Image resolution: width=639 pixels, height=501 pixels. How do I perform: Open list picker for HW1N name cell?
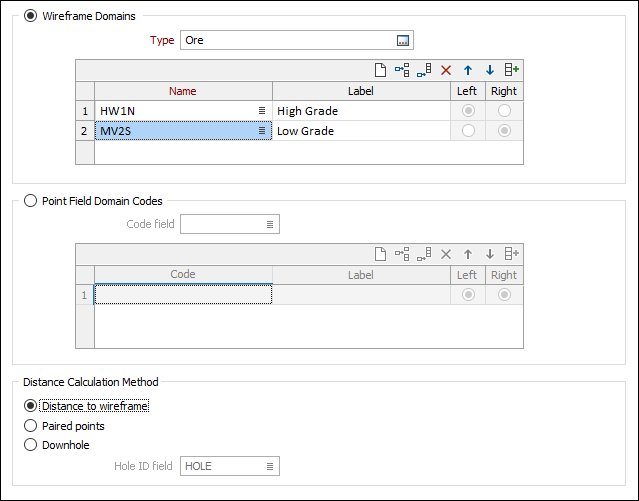pos(262,110)
